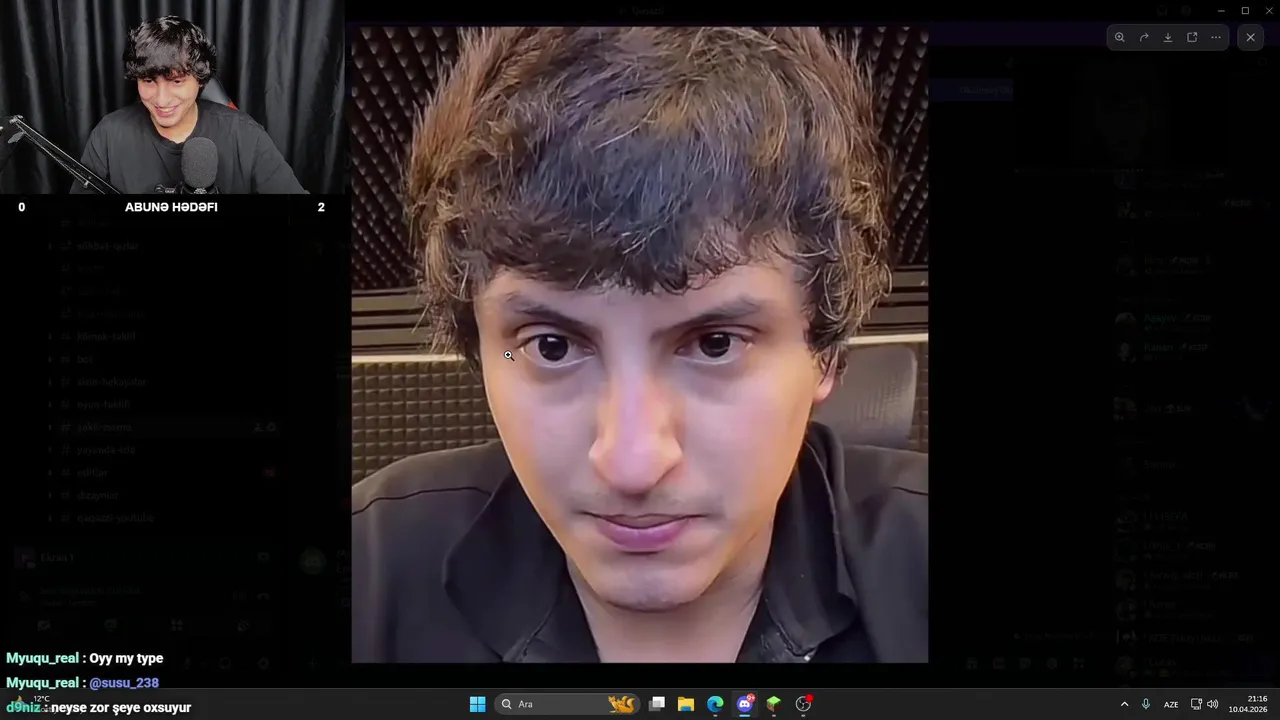Screen dimensions: 1280x720
Task: Open the three-dot more options menu
Action: (1216, 37)
